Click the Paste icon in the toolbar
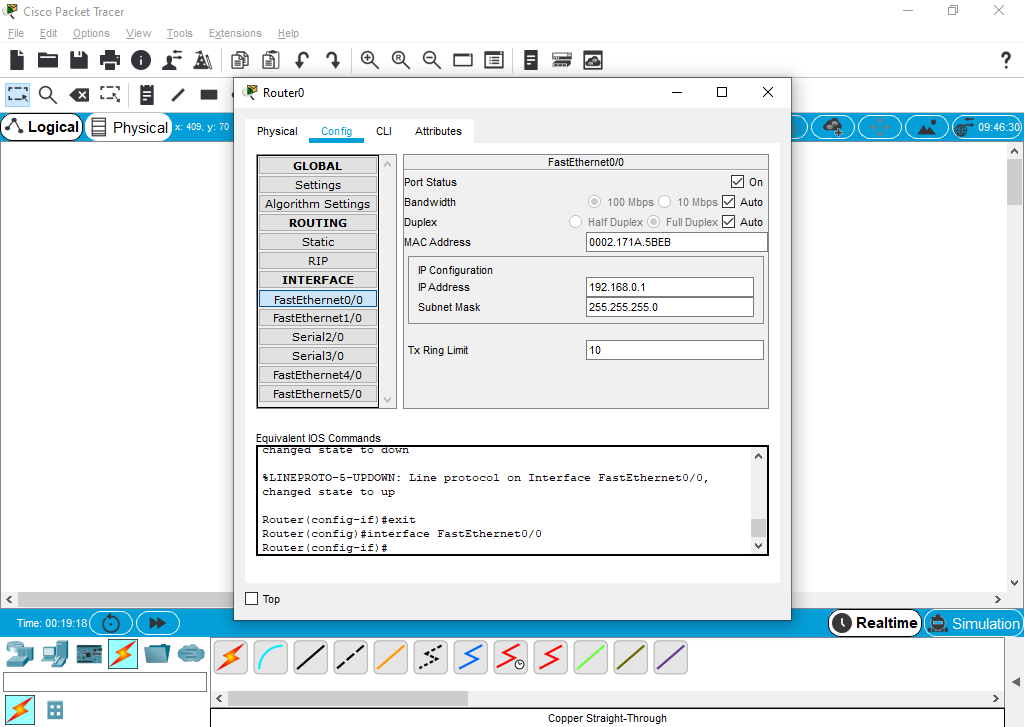Image resolution: width=1024 pixels, height=727 pixels. click(270, 60)
